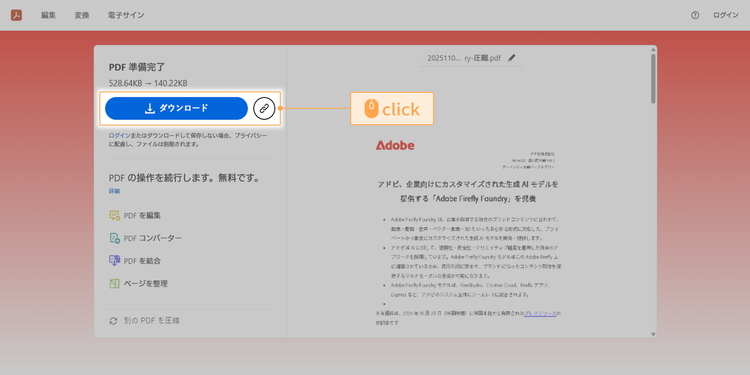Click the scroll down arrow of preview

click(x=653, y=334)
